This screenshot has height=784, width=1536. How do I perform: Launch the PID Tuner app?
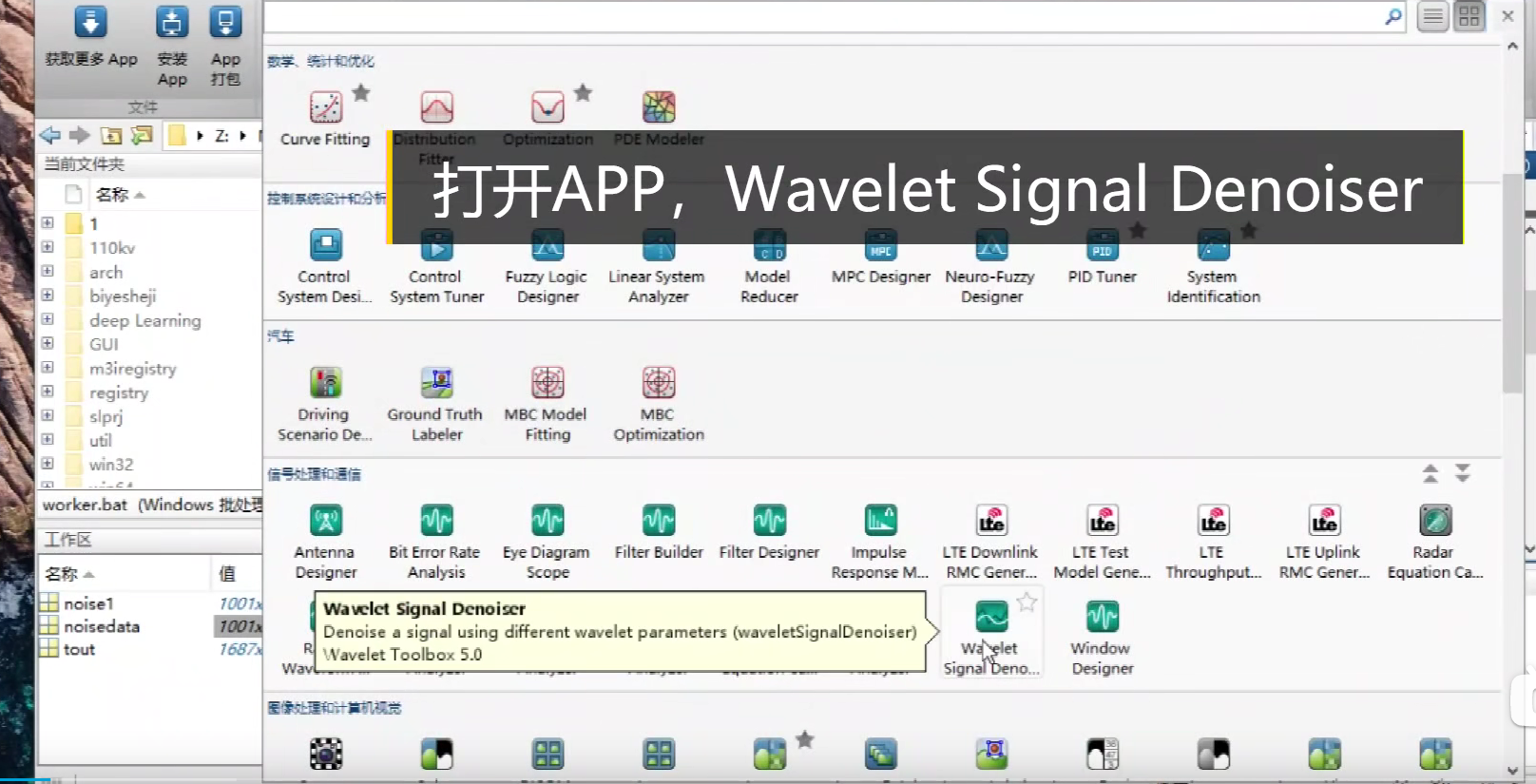point(1102,257)
